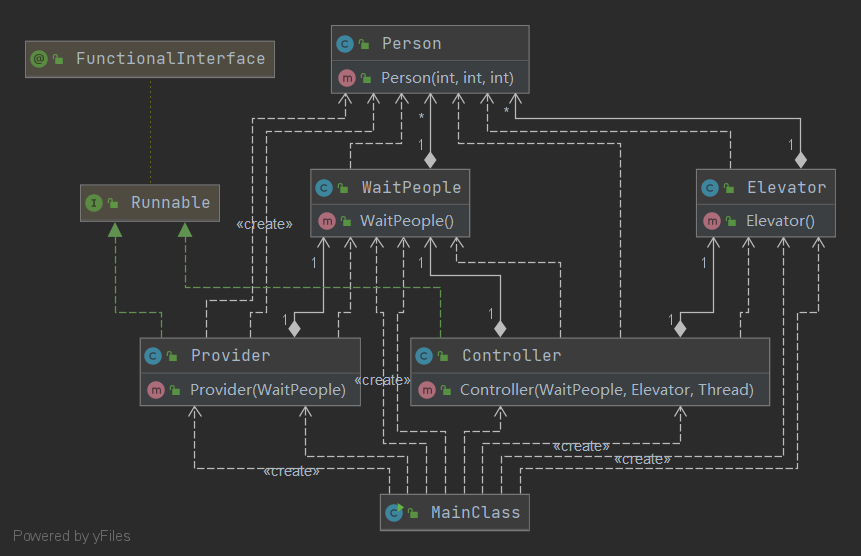Viewport: 861px width, 556px height.
Task: Click the public-access lock icon on Provider title
Action: coord(172,356)
